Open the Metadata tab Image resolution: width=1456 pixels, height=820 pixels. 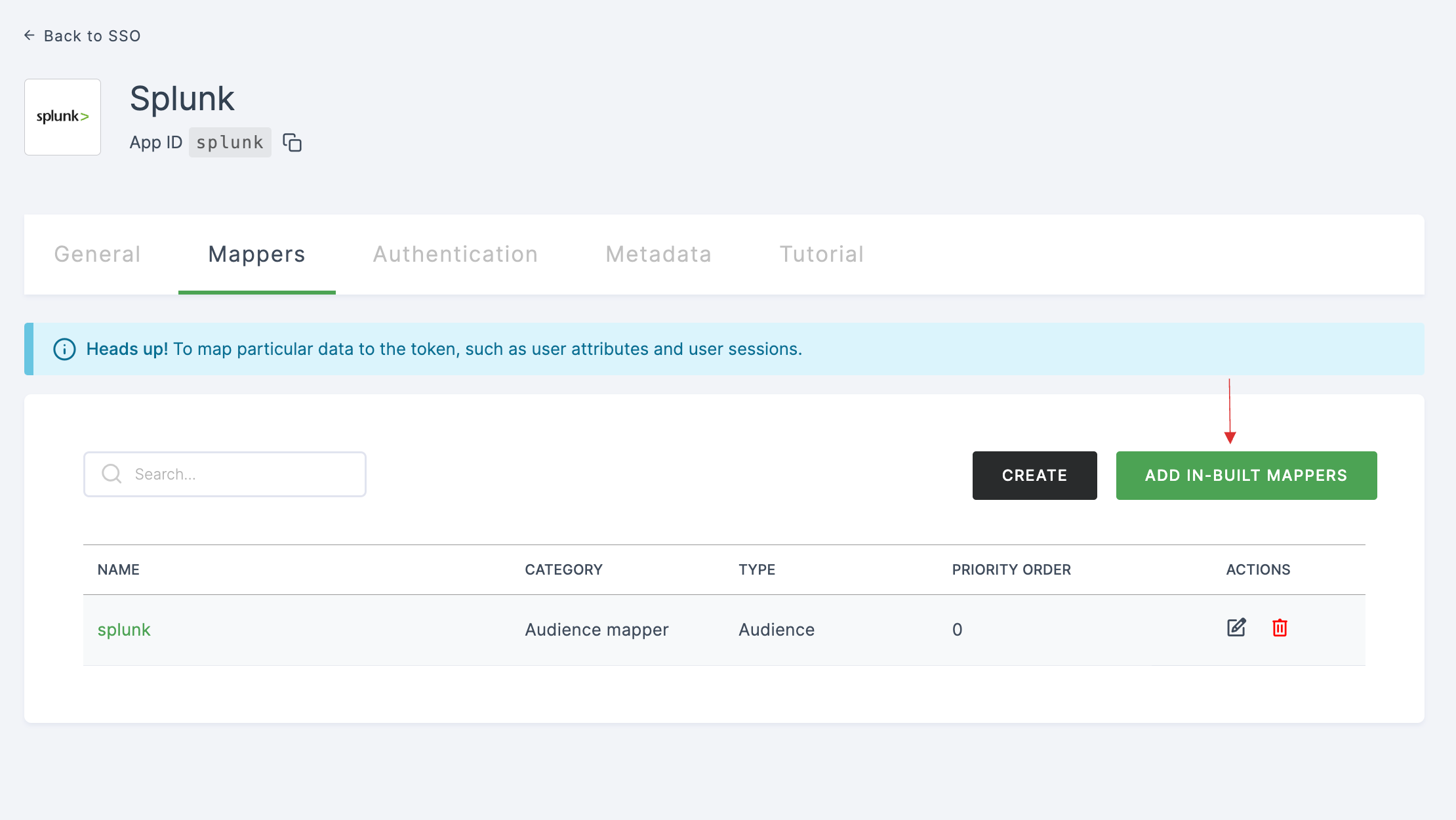coord(658,254)
